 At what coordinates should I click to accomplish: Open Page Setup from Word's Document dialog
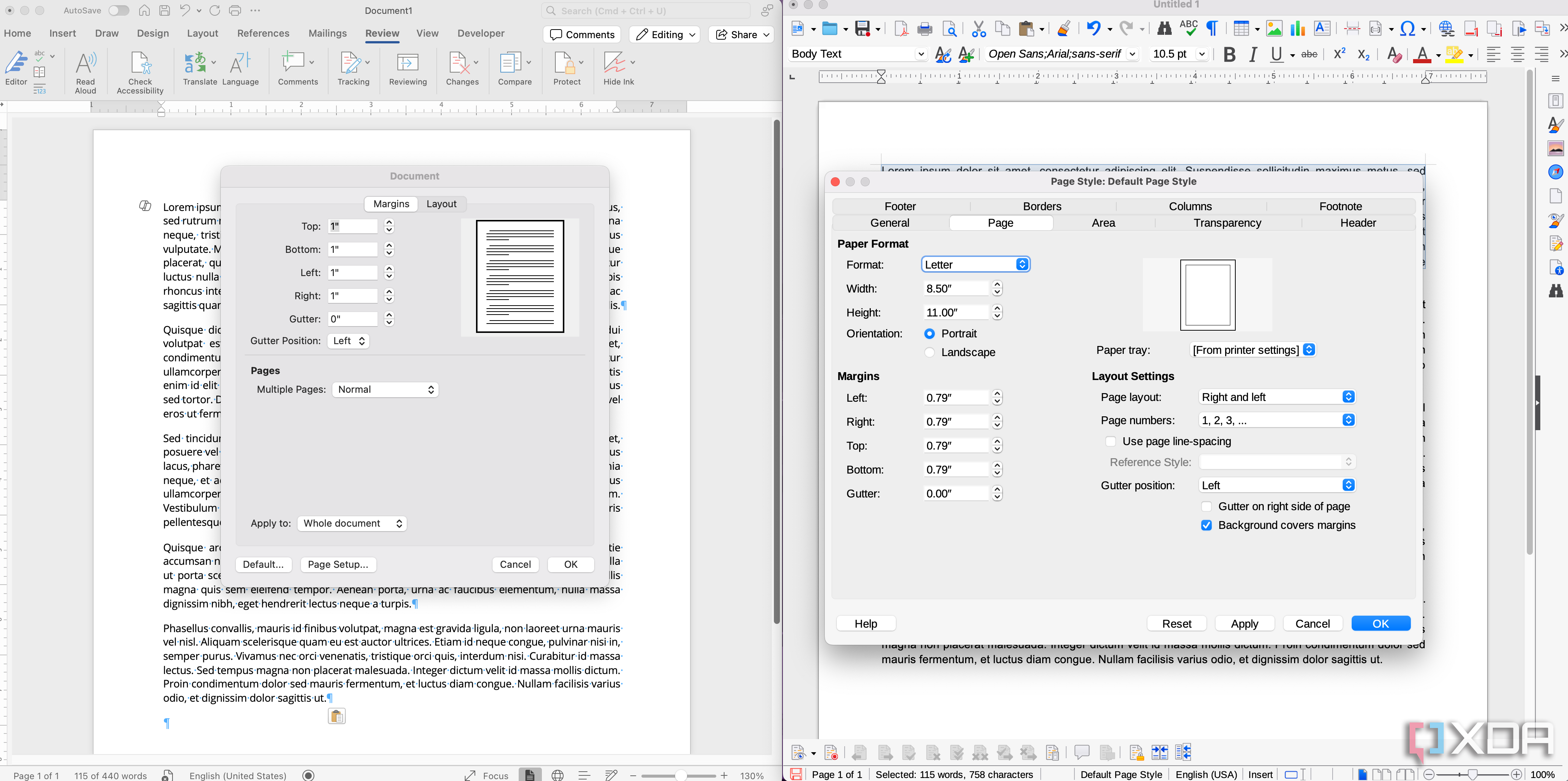coord(338,564)
